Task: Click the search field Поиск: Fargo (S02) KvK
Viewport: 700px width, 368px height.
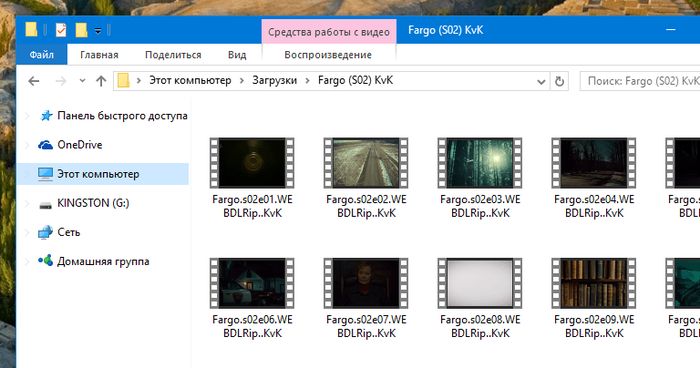Action: pos(640,81)
